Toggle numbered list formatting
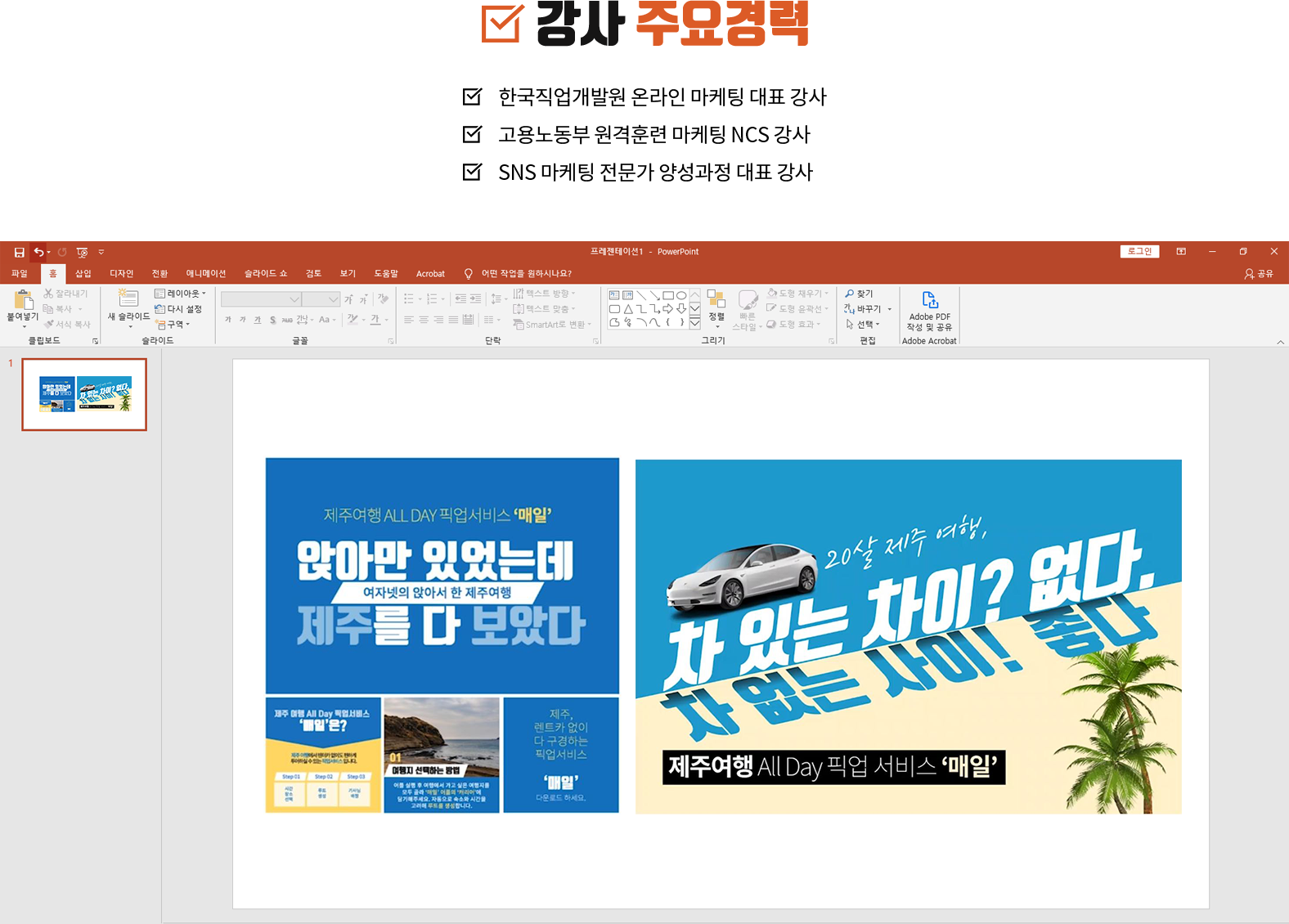The height and width of the screenshot is (924, 1289). pyautogui.click(x=432, y=299)
